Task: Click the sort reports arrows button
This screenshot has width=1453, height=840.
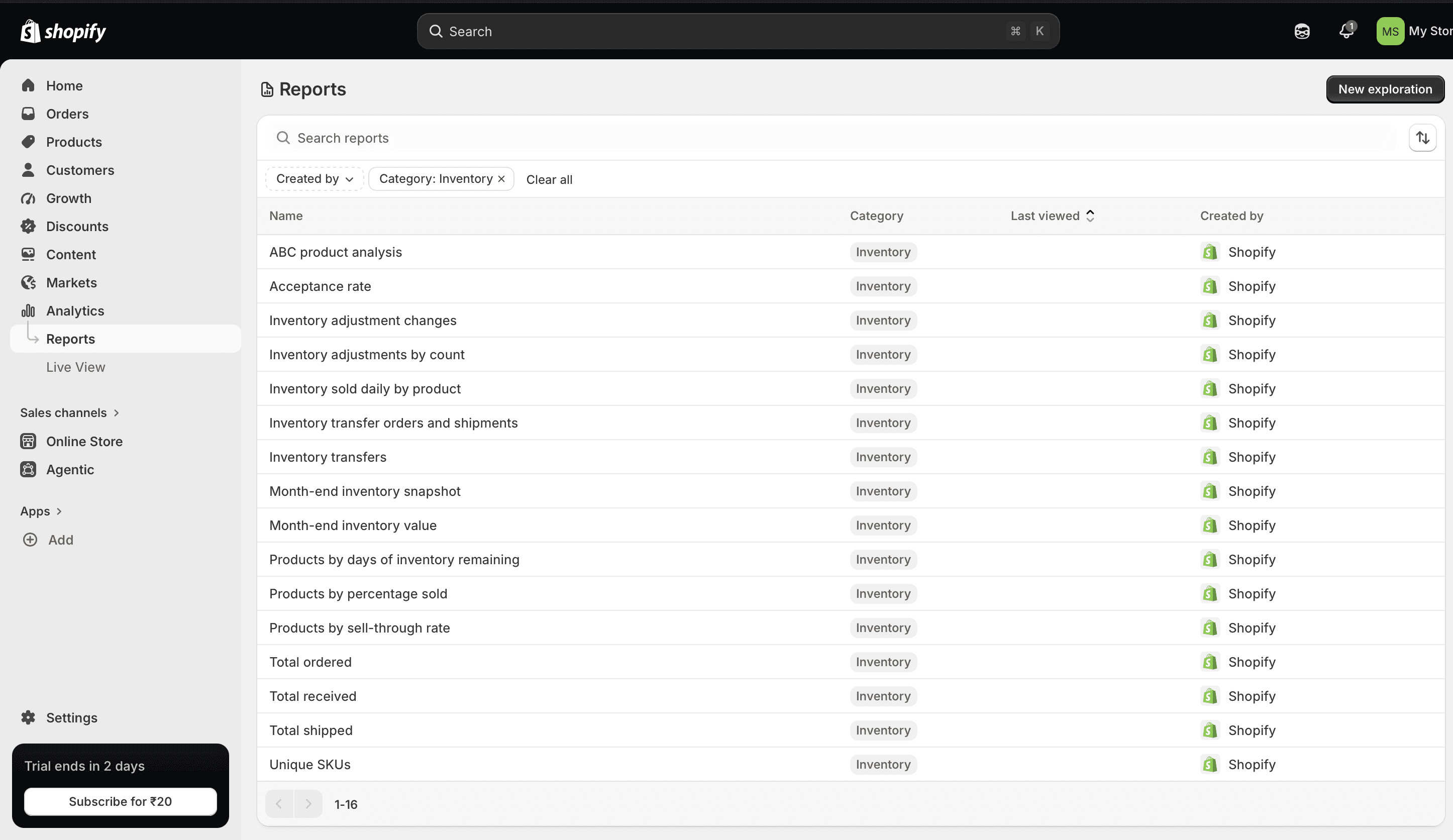Action: pyautogui.click(x=1422, y=138)
